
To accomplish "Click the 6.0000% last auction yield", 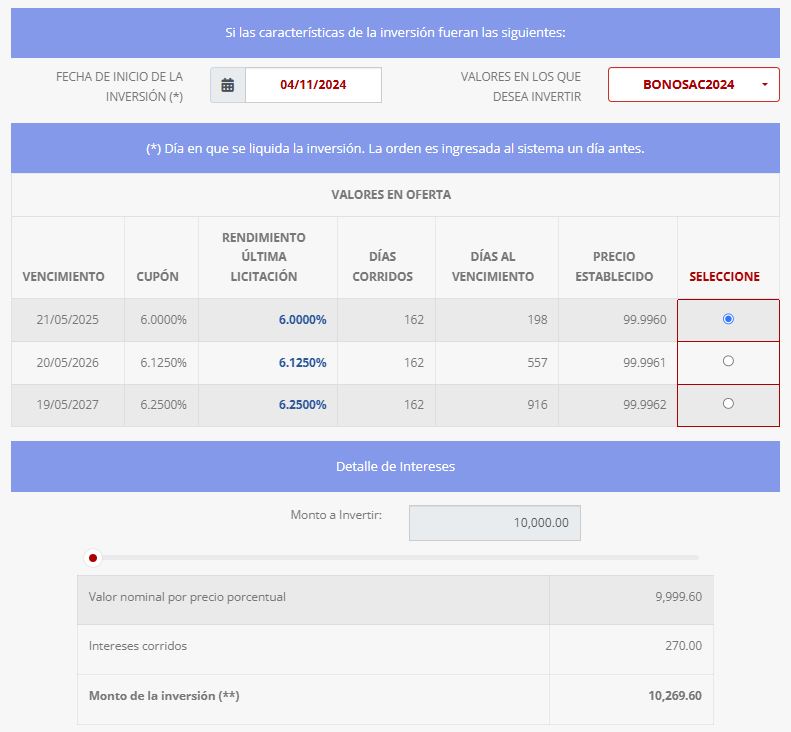I will (x=302, y=320).
